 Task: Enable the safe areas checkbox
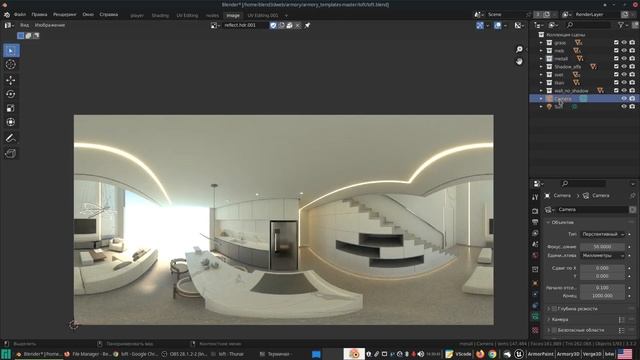click(554, 330)
